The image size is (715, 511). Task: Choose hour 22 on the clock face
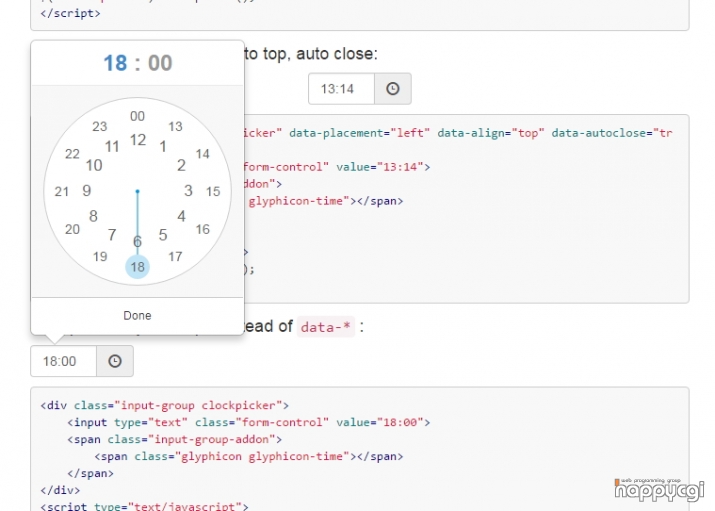tap(72, 154)
